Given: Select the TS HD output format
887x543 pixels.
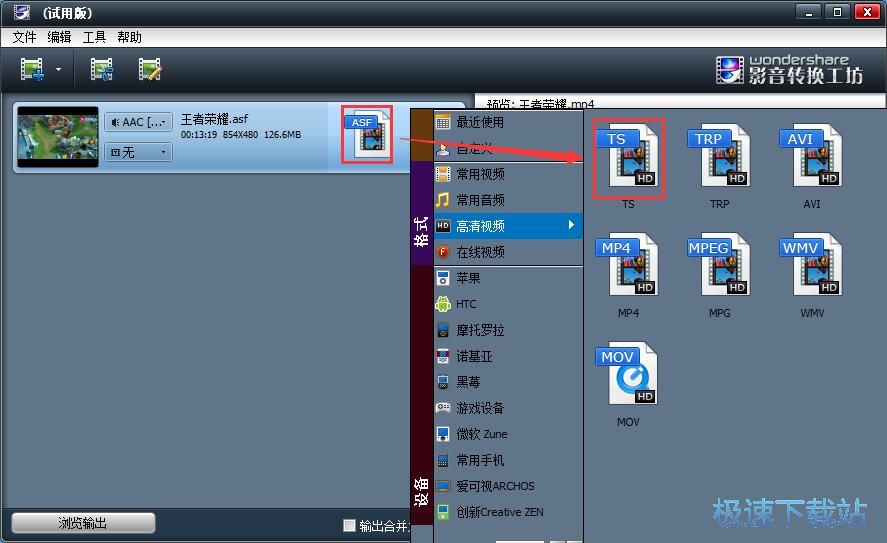Looking at the screenshot, I should (627, 156).
